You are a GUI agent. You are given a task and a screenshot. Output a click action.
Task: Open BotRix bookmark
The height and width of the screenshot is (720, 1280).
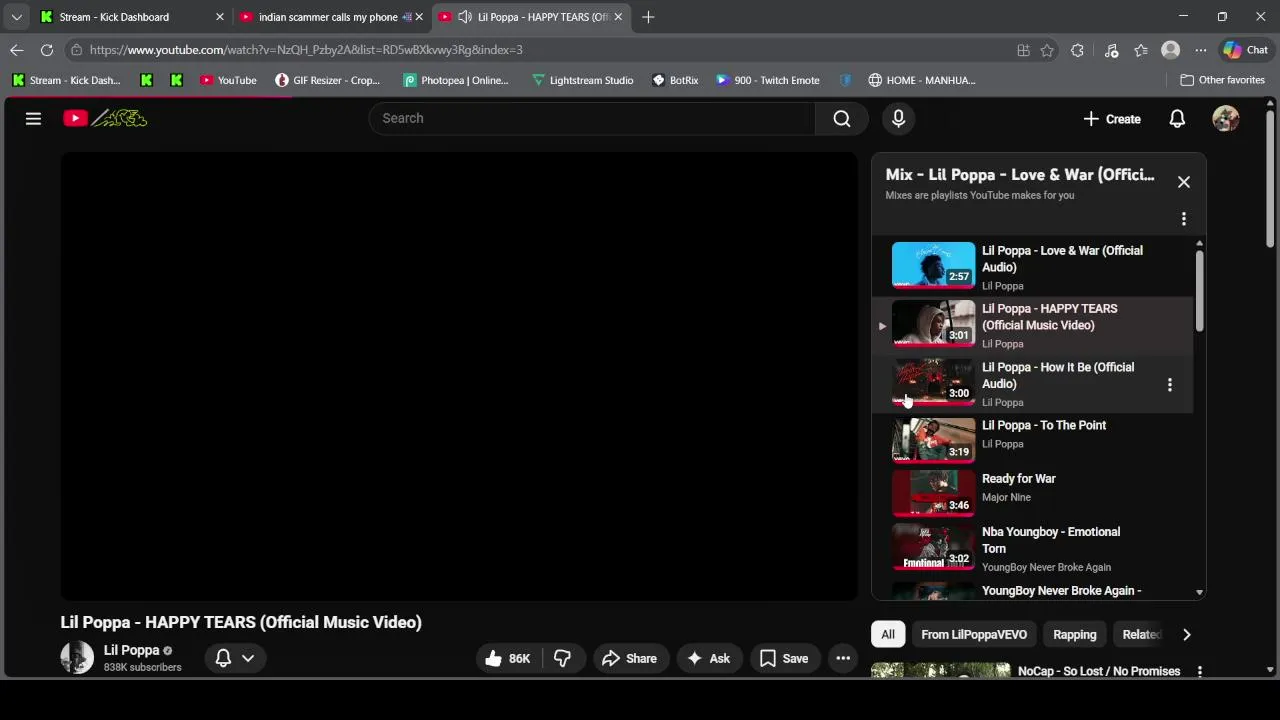click(x=676, y=80)
